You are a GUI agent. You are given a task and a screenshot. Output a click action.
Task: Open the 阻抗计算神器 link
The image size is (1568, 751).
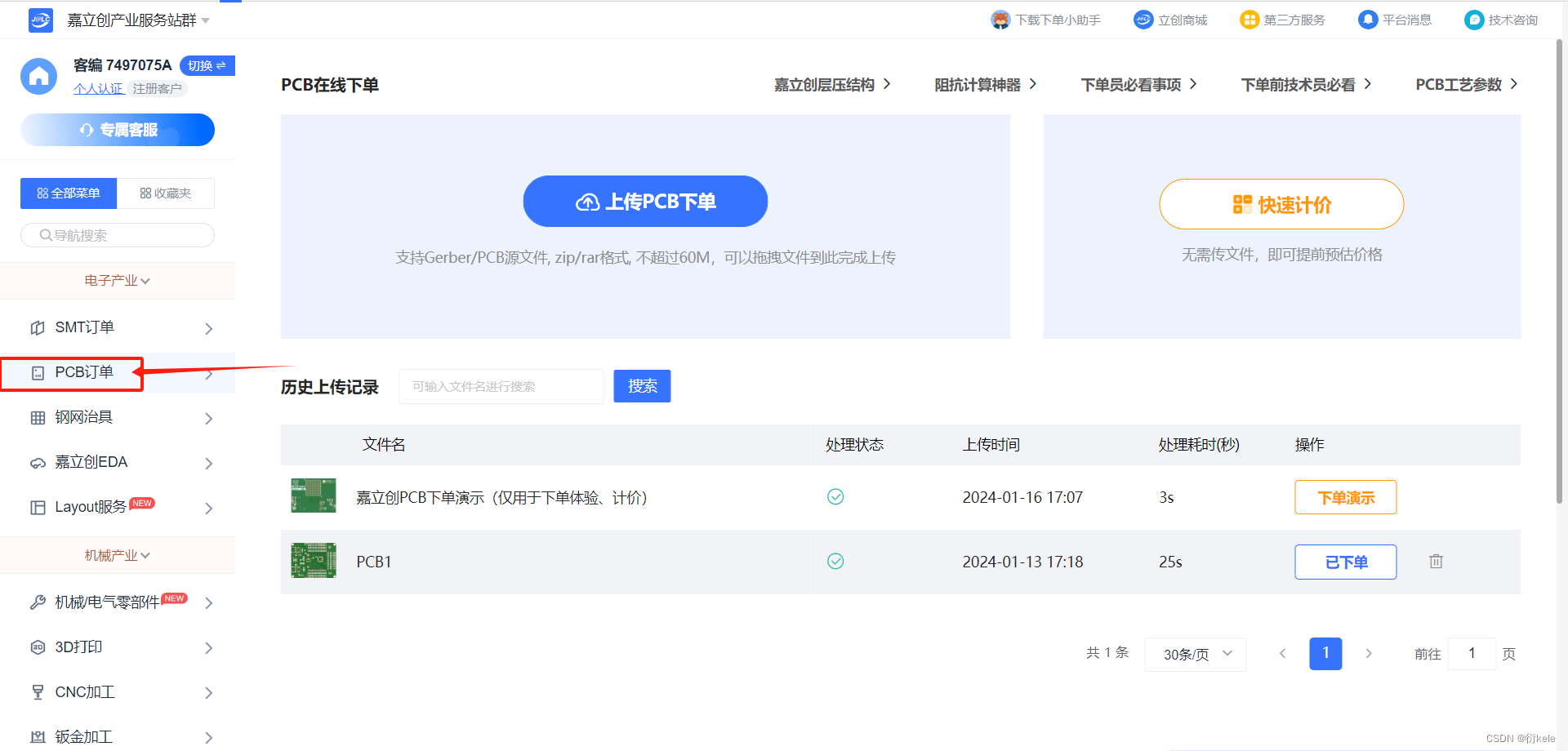tap(986, 85)
